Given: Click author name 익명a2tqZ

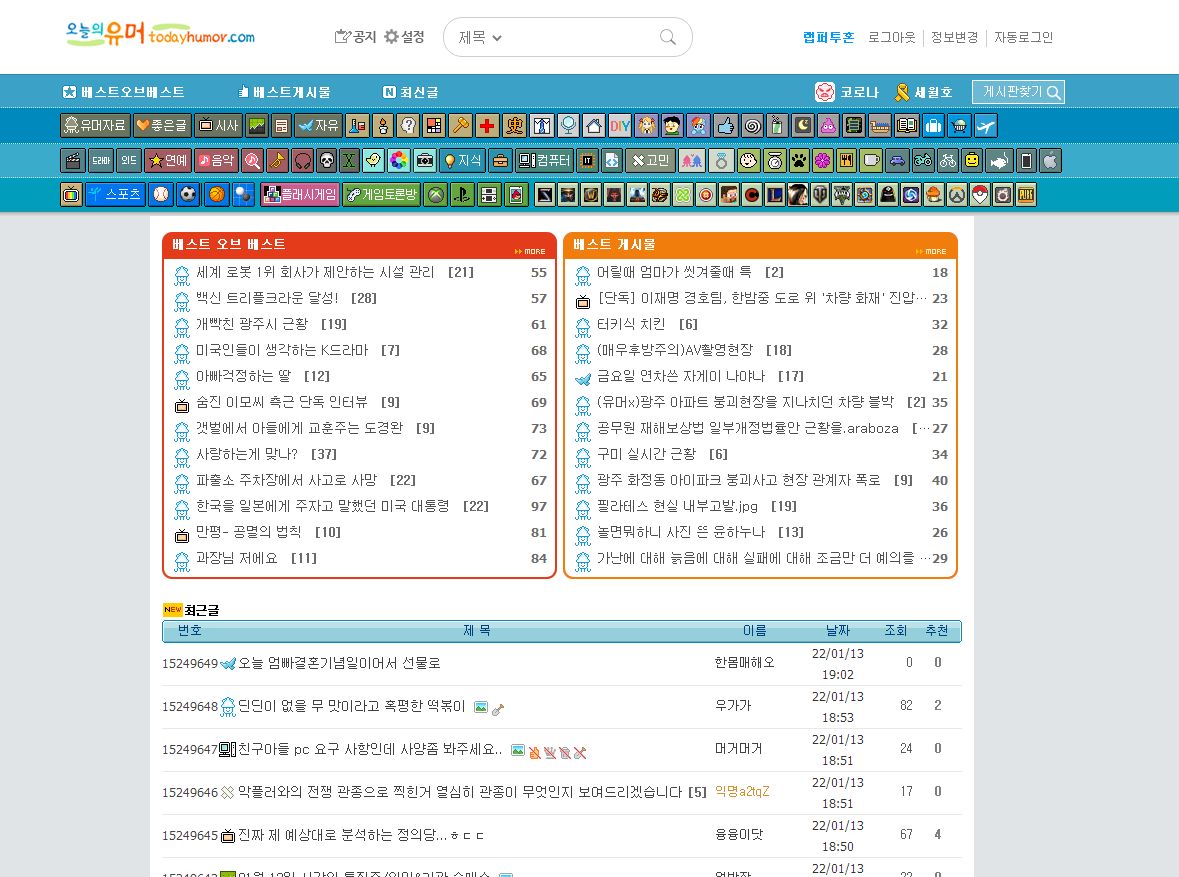Looking at the screenshot, I should point(741,791).
